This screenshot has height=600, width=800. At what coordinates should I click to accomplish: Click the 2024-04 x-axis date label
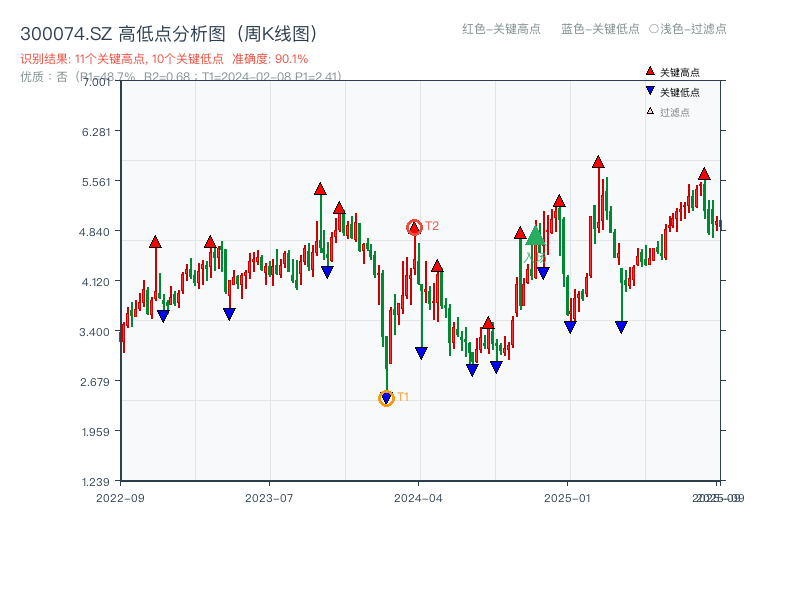tap(418, 498)
